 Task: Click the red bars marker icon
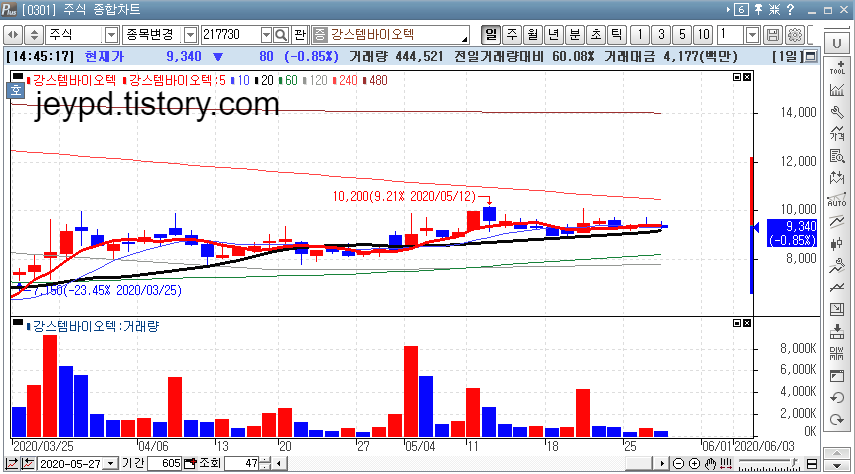[x=726, y=464]
